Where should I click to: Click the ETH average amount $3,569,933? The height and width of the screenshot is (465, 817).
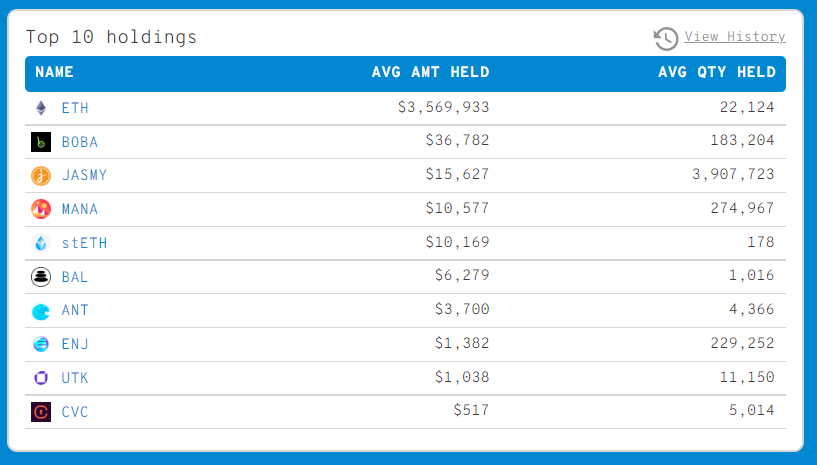(x=443, y=108)
